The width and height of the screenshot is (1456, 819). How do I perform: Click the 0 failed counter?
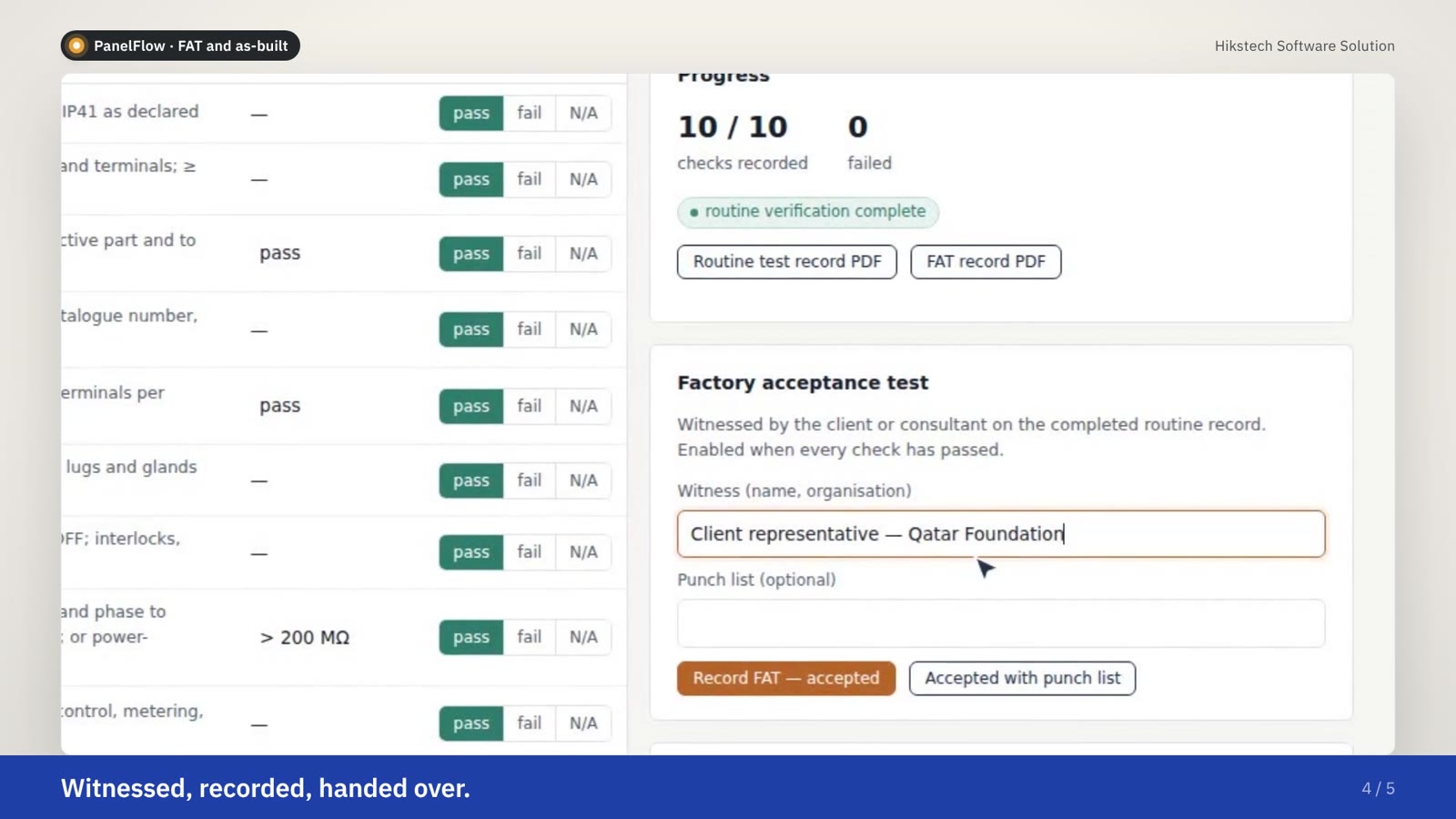point(858,127)
